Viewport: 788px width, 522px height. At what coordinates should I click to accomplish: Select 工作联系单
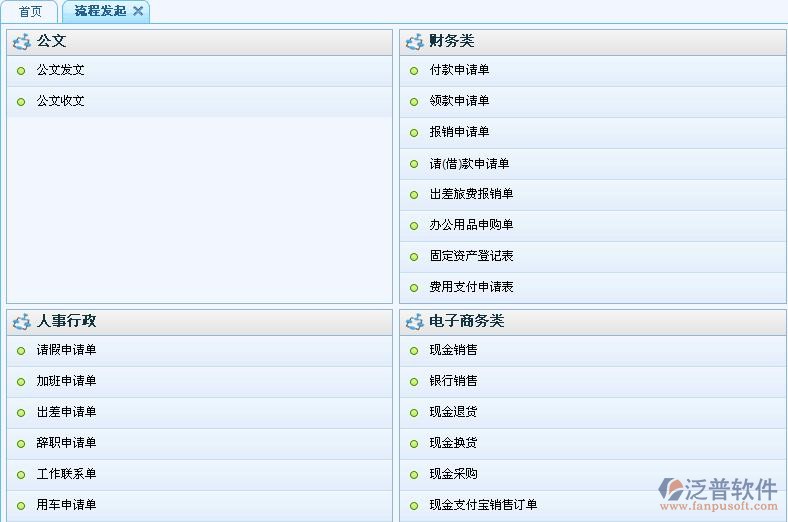[66, 474]
